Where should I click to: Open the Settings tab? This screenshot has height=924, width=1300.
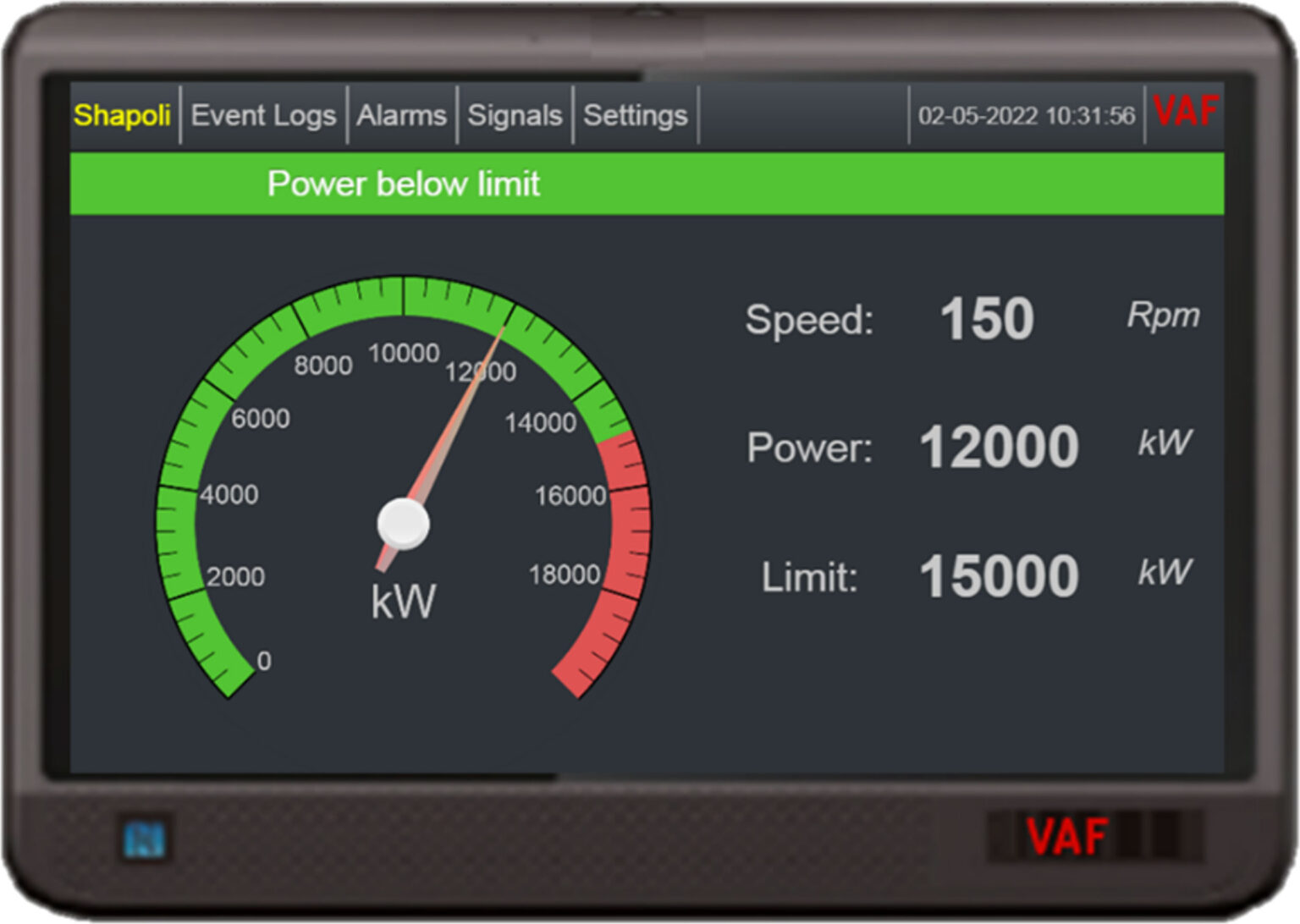point(635,115)
